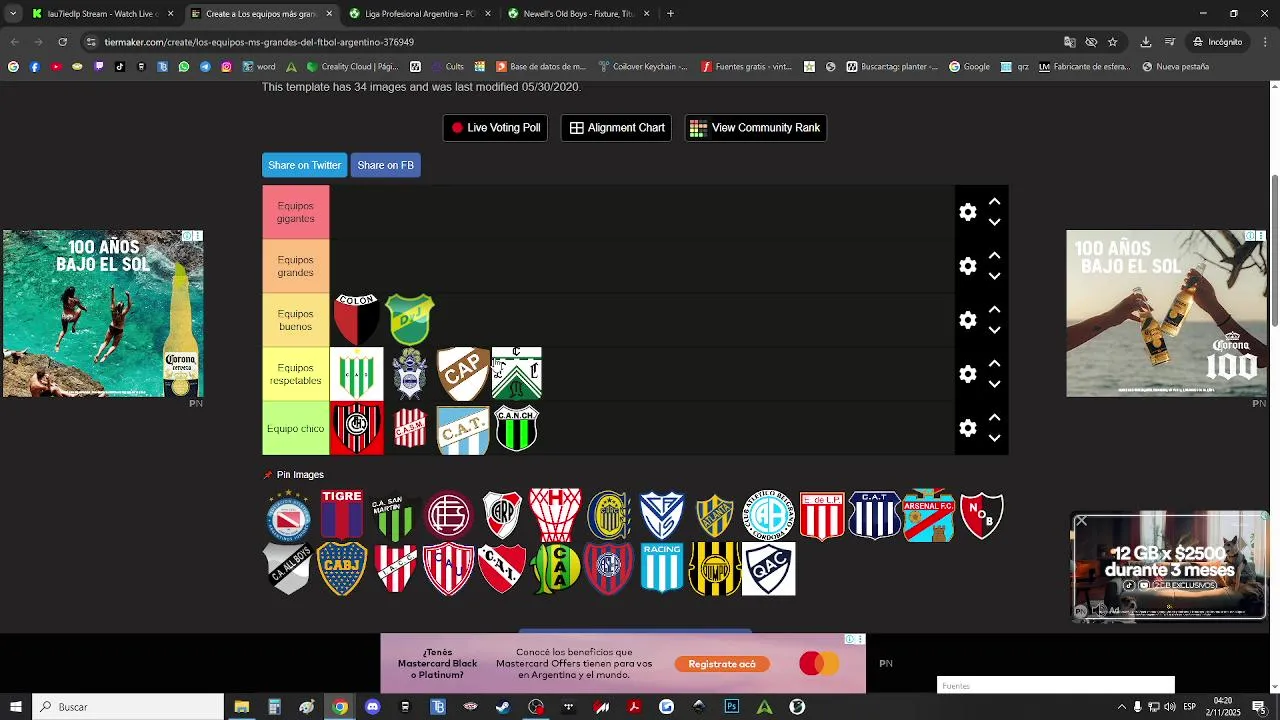Open settings gear for Equipos respetables row

click(x=968, y=374)
